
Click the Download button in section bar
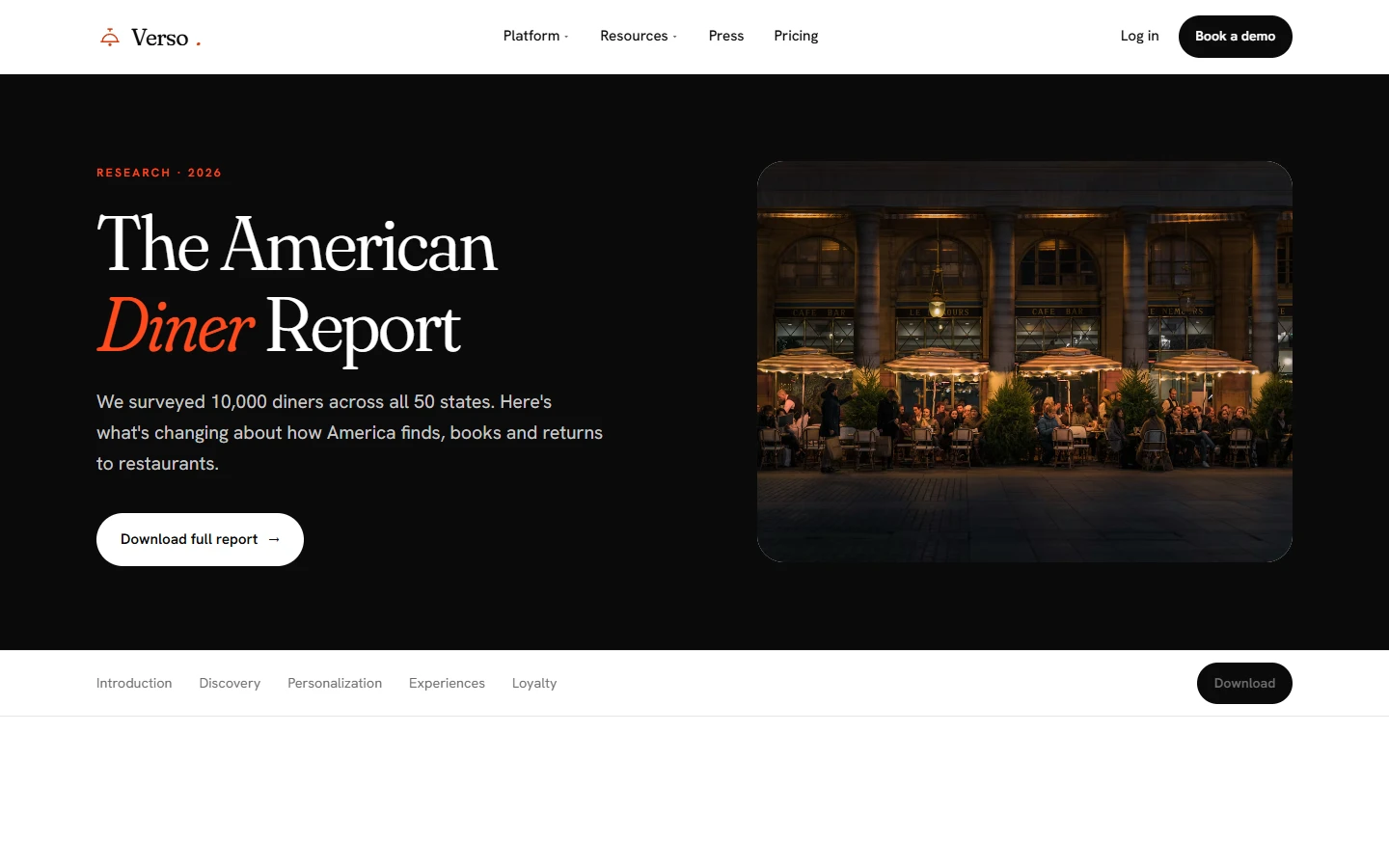[x=1244, y=683]
